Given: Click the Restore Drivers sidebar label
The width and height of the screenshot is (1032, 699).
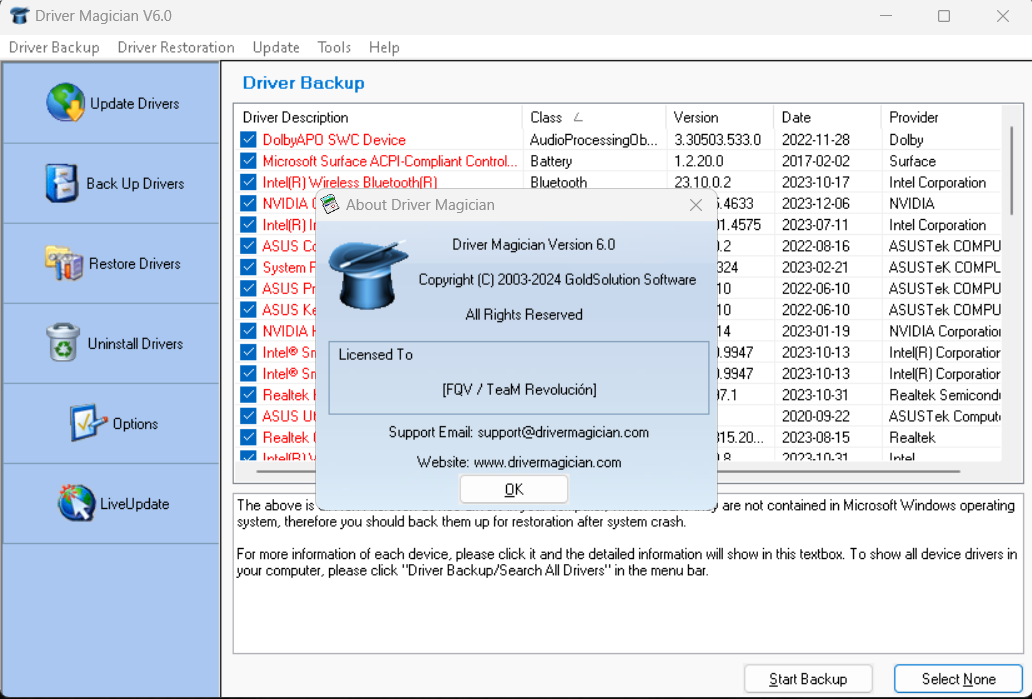Looking at the screenshot, I should tap(135, 264).
